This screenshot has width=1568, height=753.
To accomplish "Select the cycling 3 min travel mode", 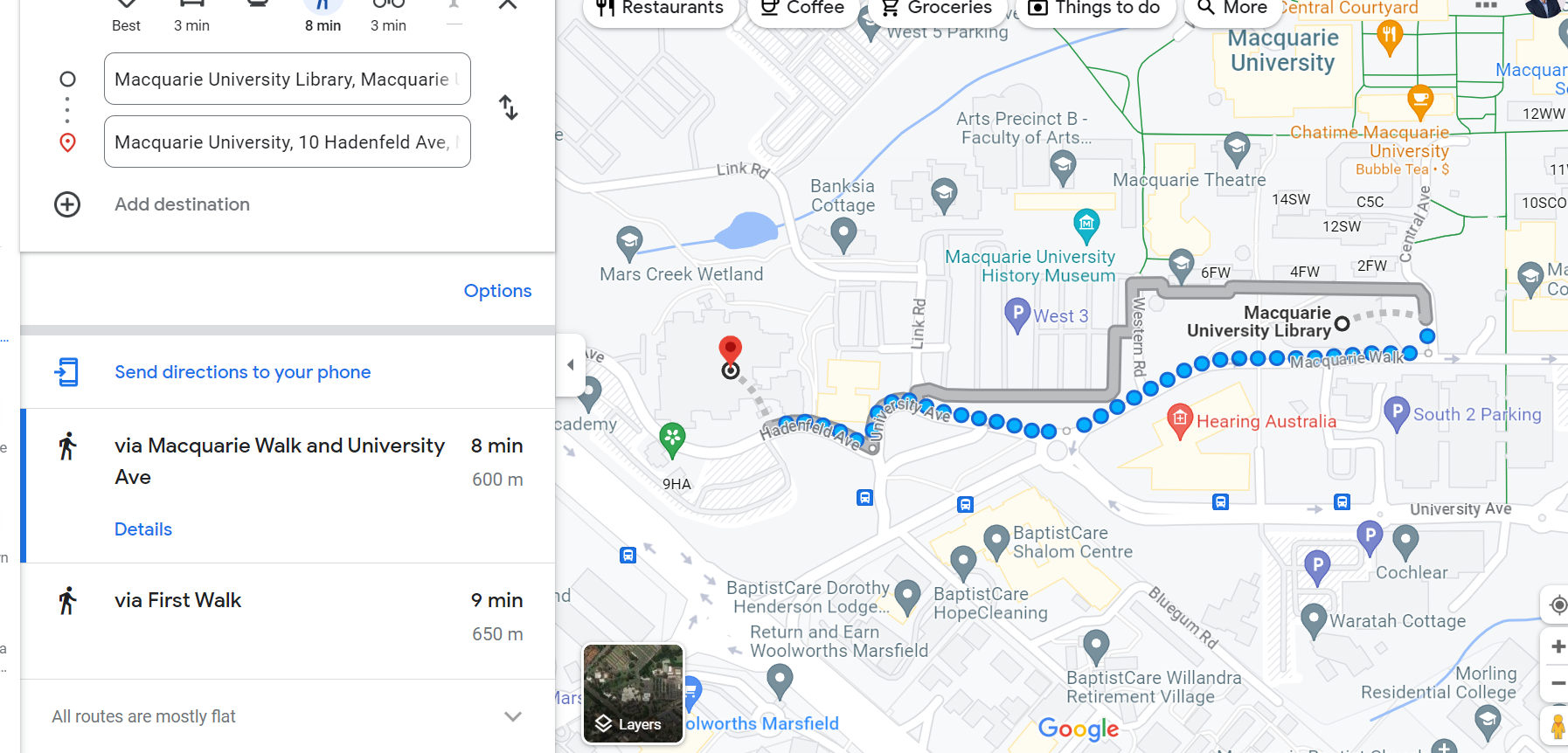I will [388, 17].
